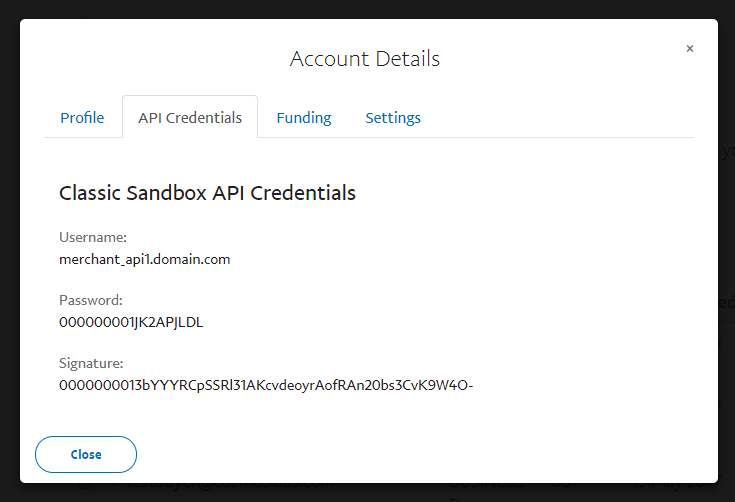Switch to the Profile tab
The width and height of the screenshot is (735, 502).
click(x=82, y=118)
